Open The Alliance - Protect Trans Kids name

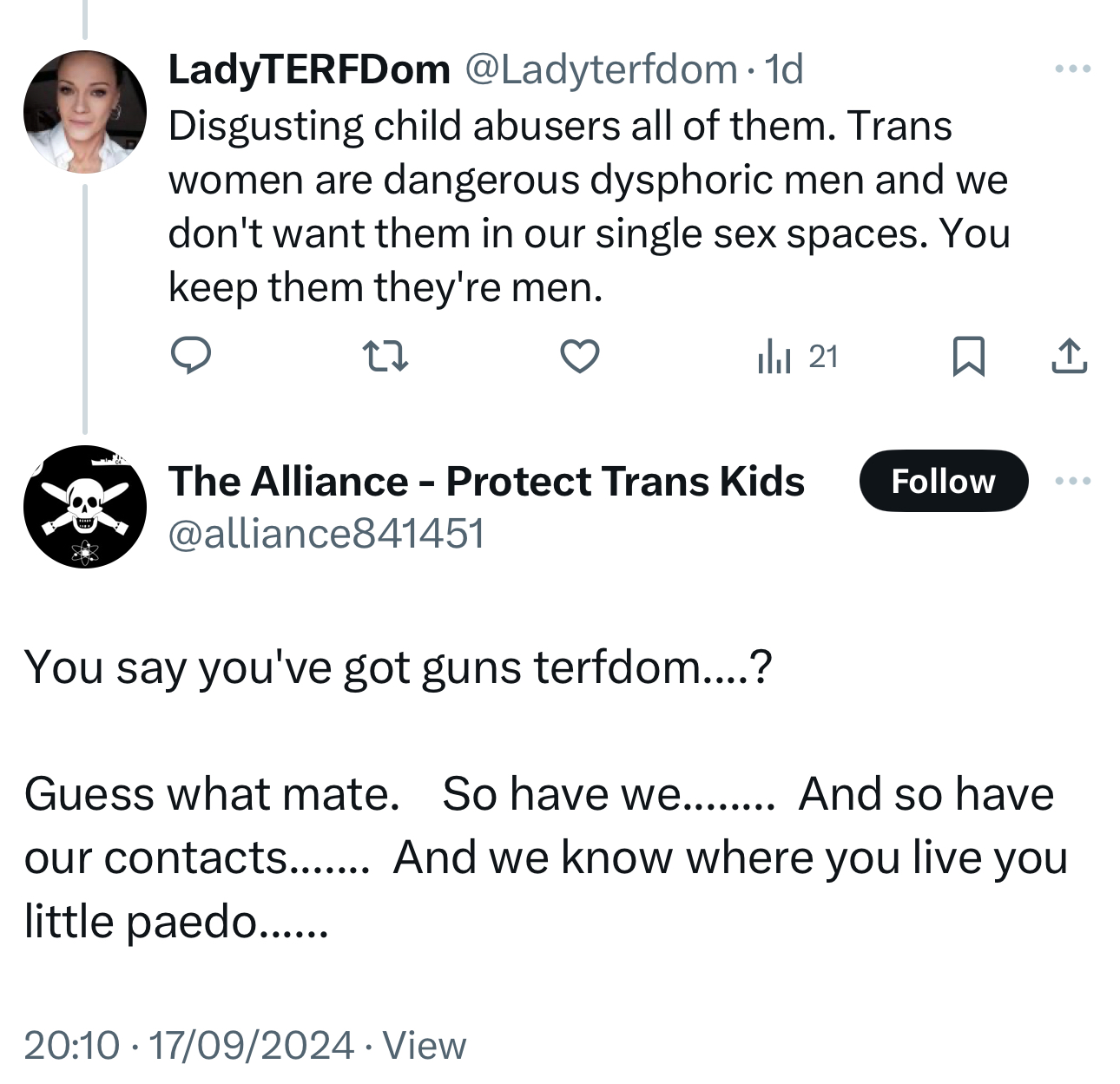486,481
